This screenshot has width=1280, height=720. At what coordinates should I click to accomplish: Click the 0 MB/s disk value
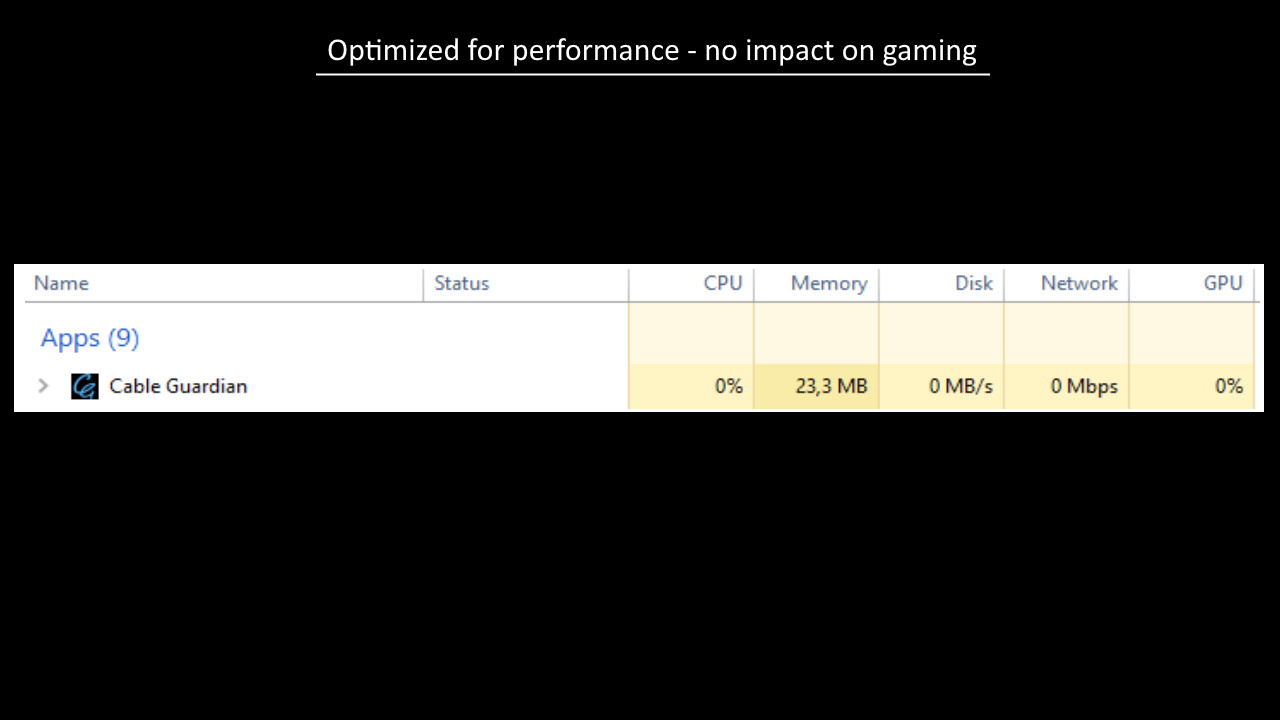pos(961,386)
